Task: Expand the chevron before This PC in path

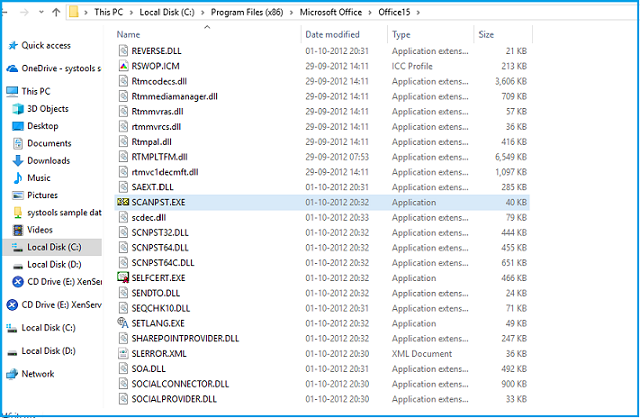Action: click(x=86, y=12)
